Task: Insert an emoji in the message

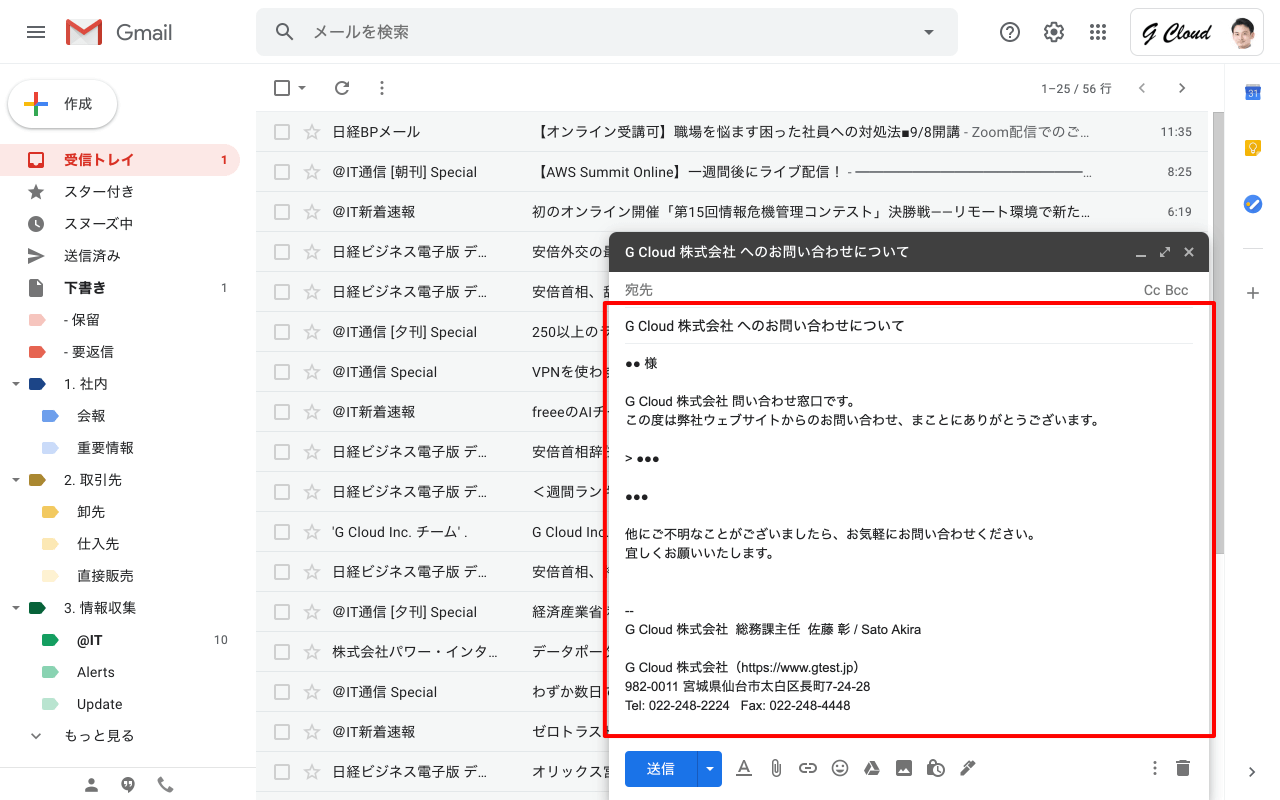Action: pos(840,768)
